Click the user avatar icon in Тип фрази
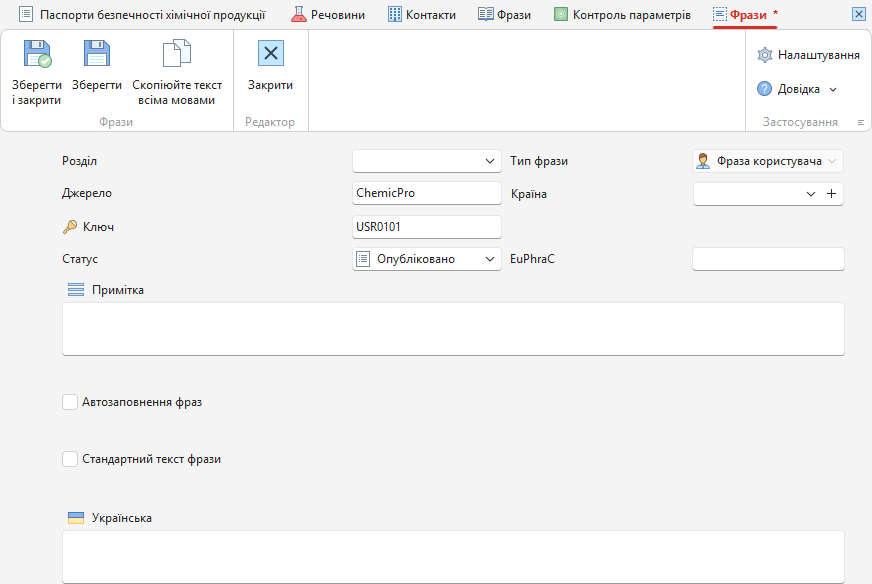 click(703, 161)
